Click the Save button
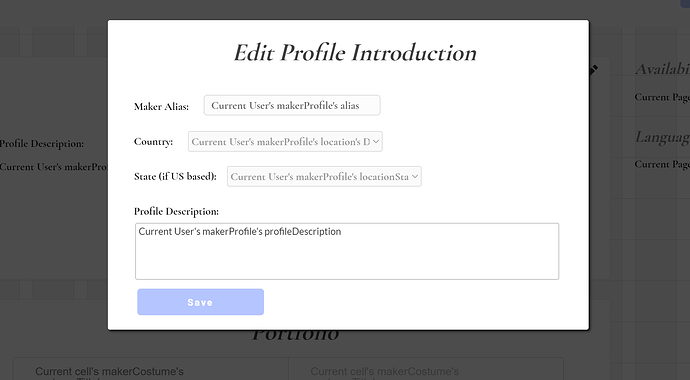The image size is (690, 380). tap(200, 302)
